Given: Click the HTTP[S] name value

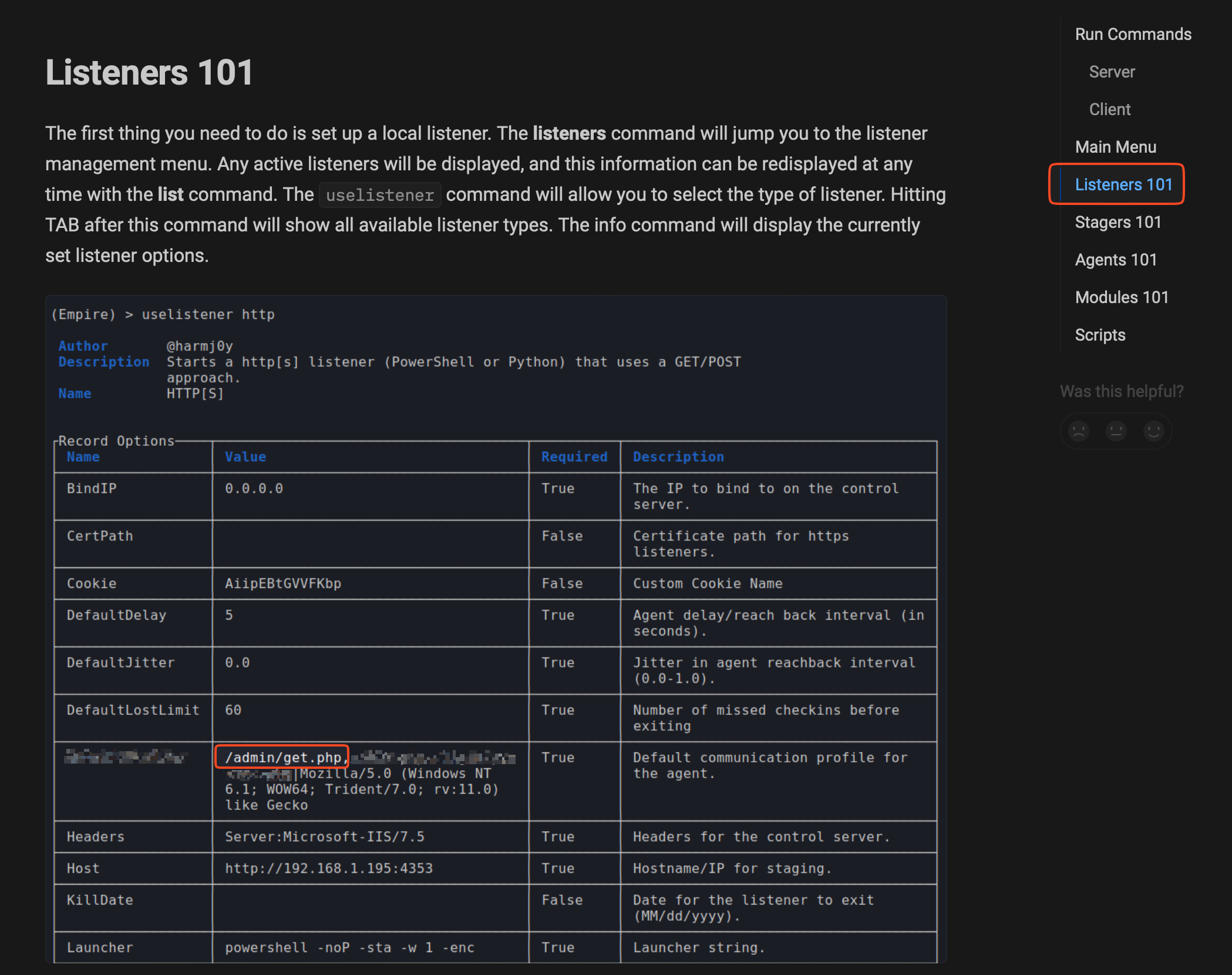Looking at the screenshot, I should [195, 394].
